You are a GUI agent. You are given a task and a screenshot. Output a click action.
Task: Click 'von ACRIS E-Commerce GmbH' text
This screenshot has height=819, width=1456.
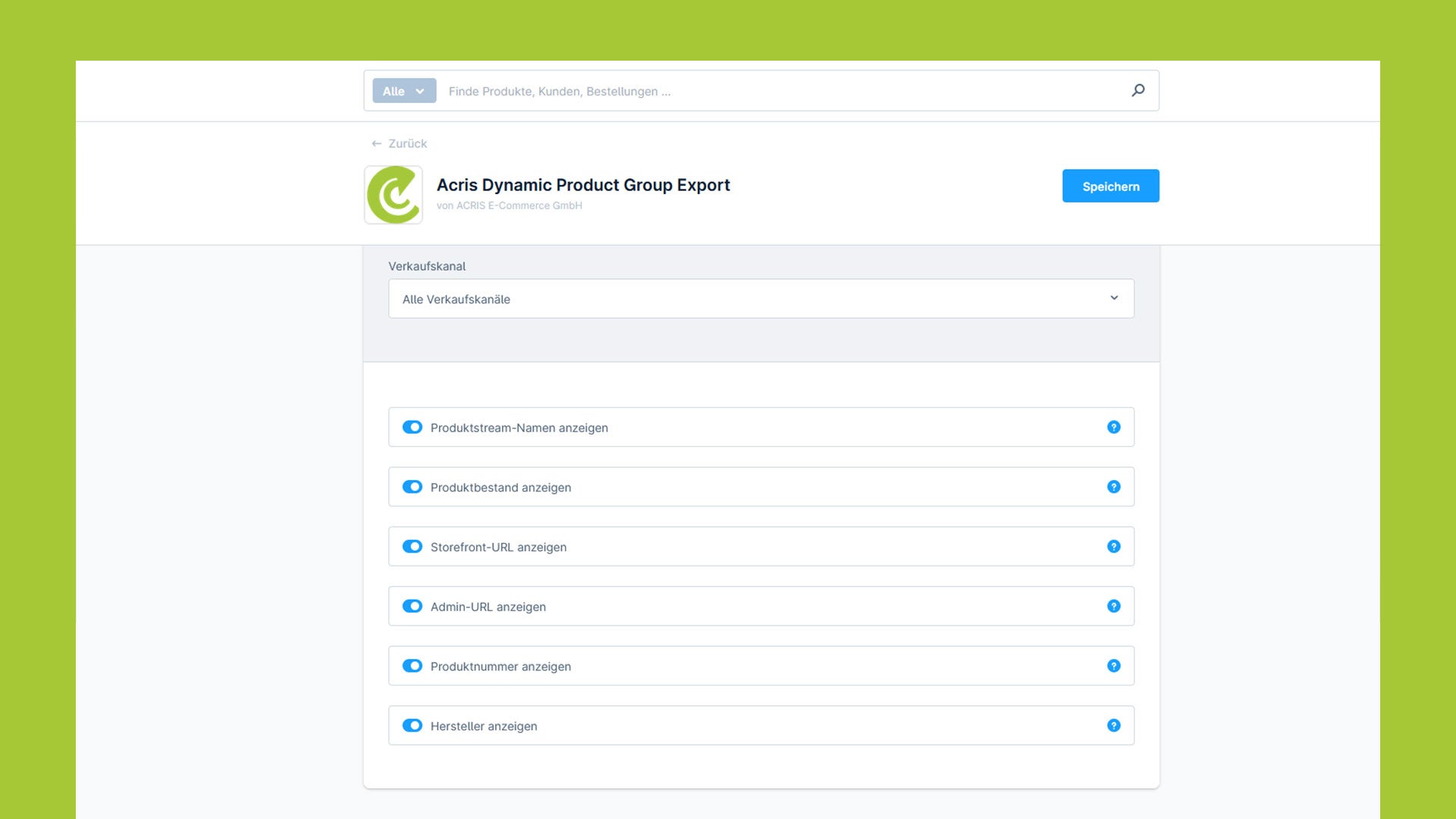510,206
